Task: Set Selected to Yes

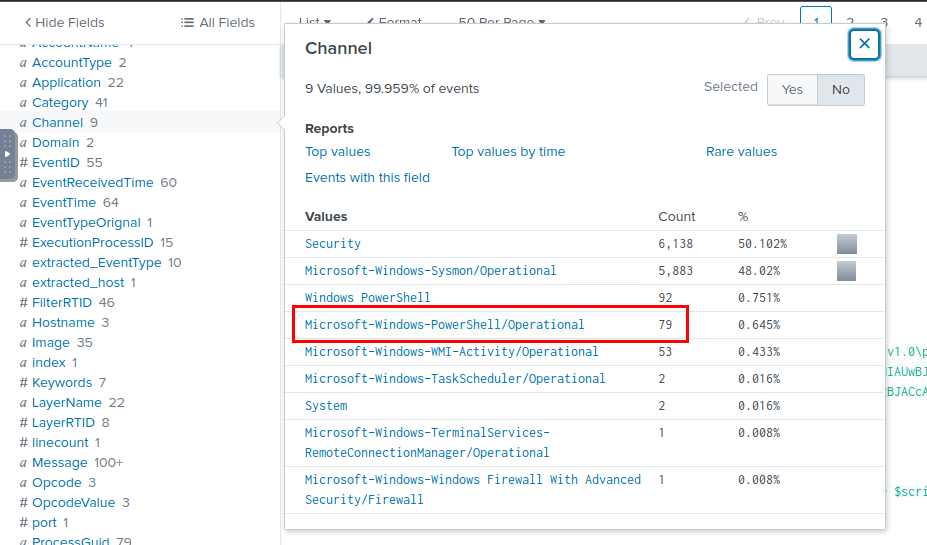Action: click(792, 90)
